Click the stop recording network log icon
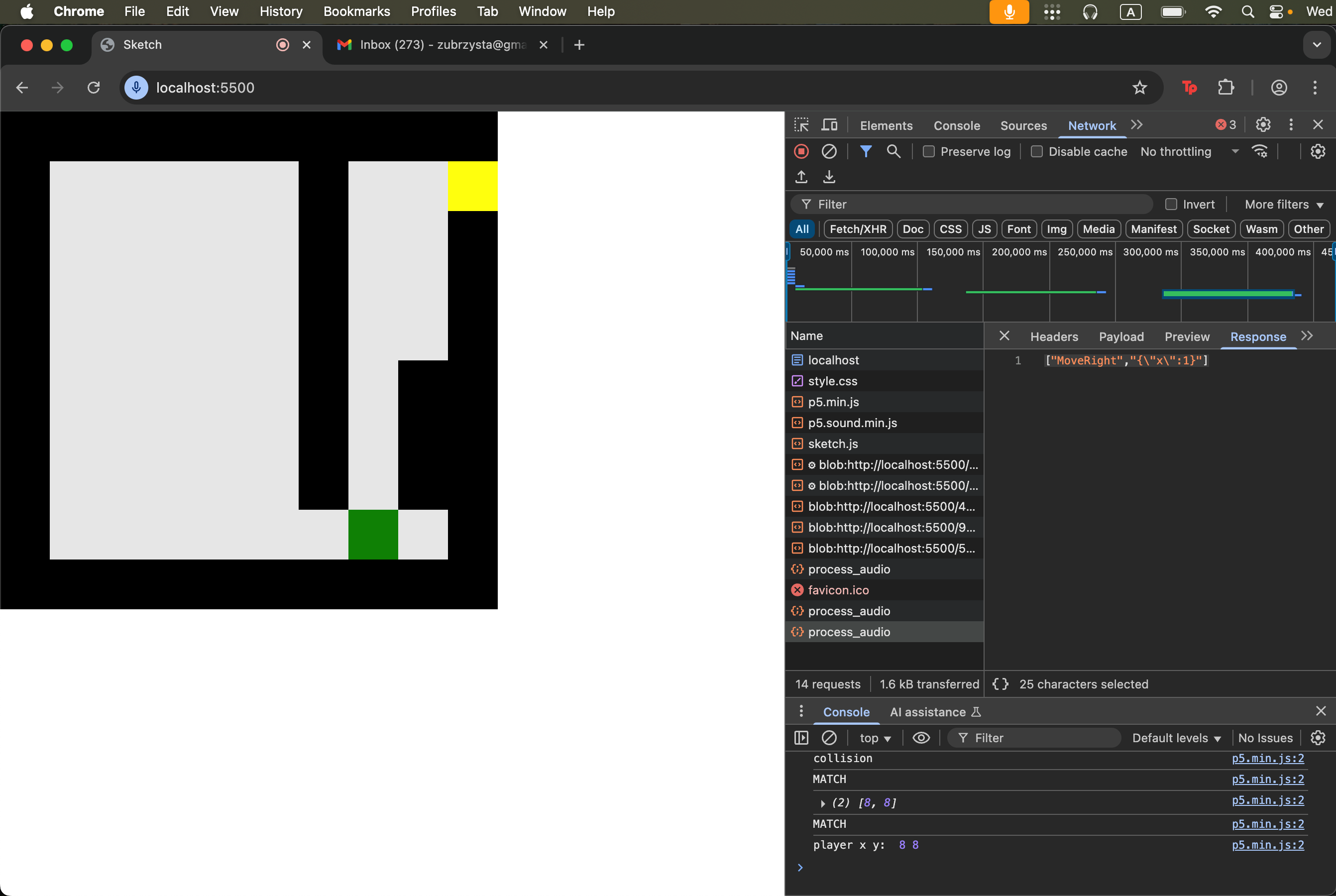The width and height of the screenshot is (1336, 896). [801, 151]
